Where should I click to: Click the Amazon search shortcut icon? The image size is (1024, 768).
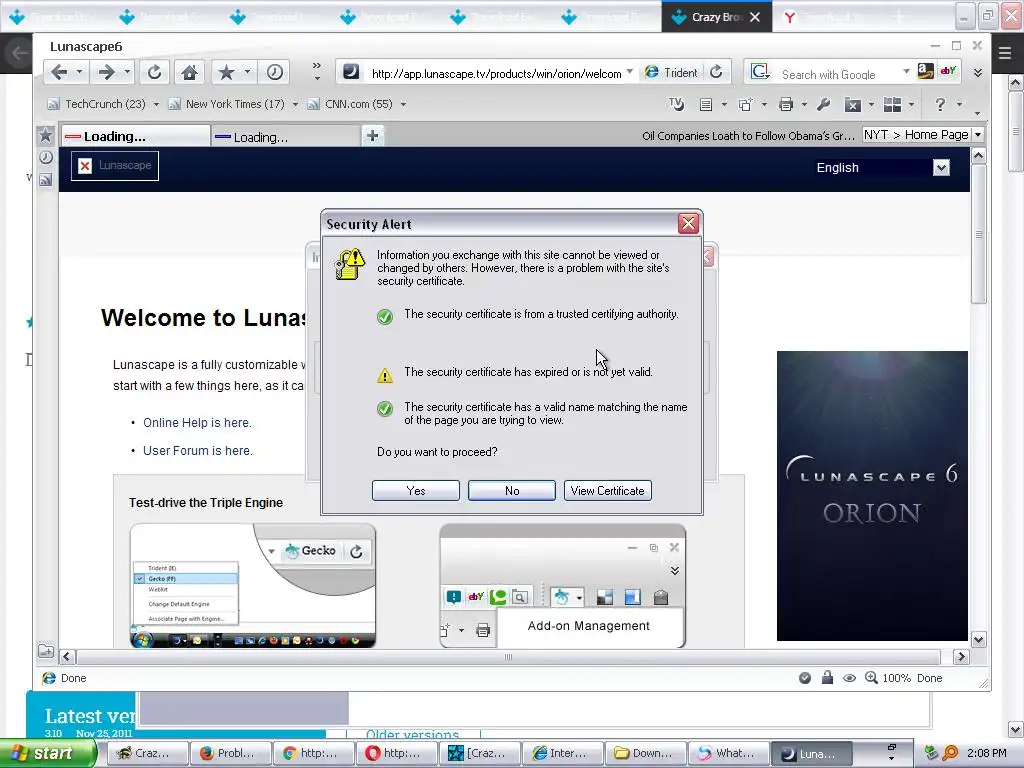(x=925, y=71)
